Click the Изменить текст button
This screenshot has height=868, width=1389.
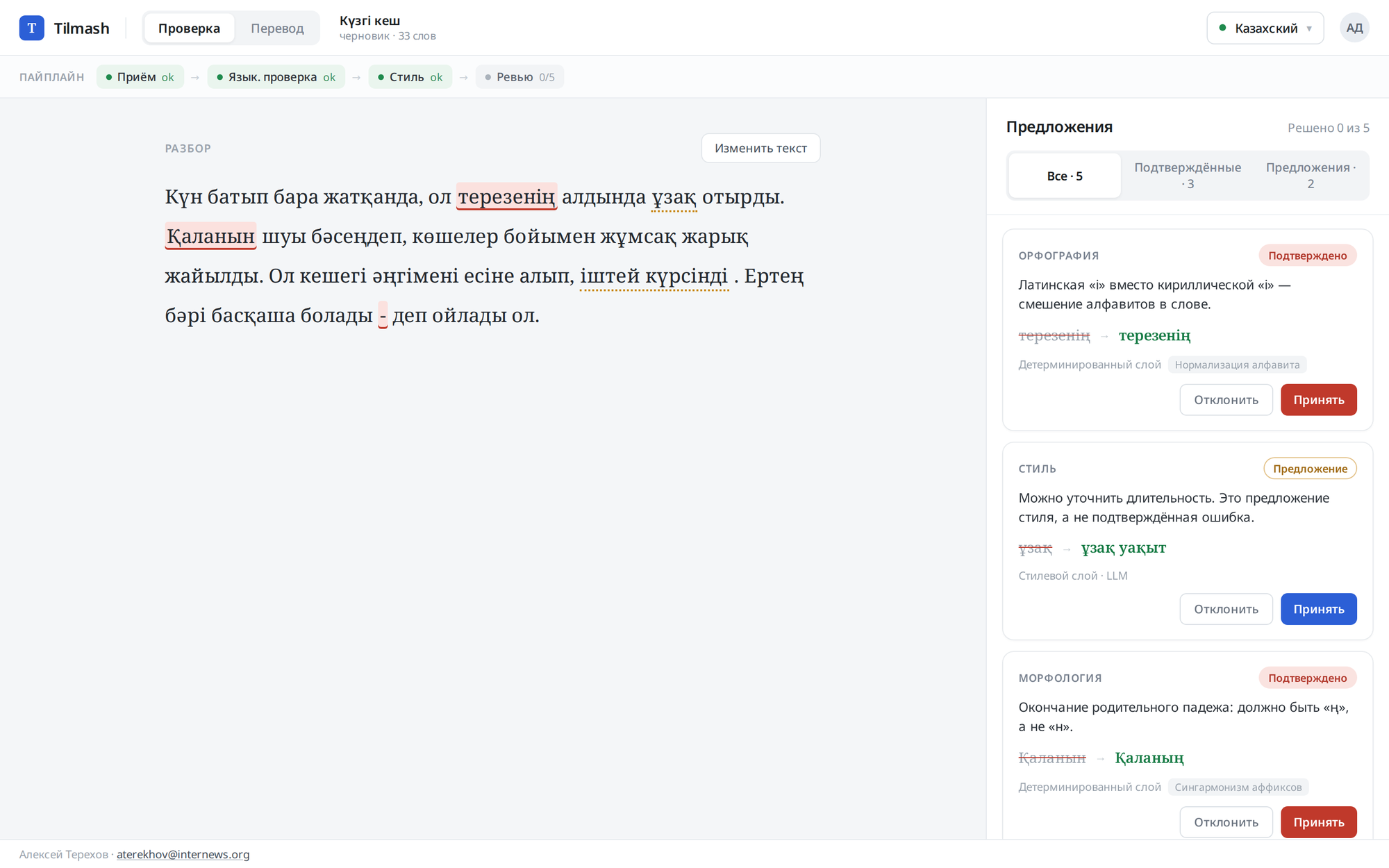[x=760, y=148]
